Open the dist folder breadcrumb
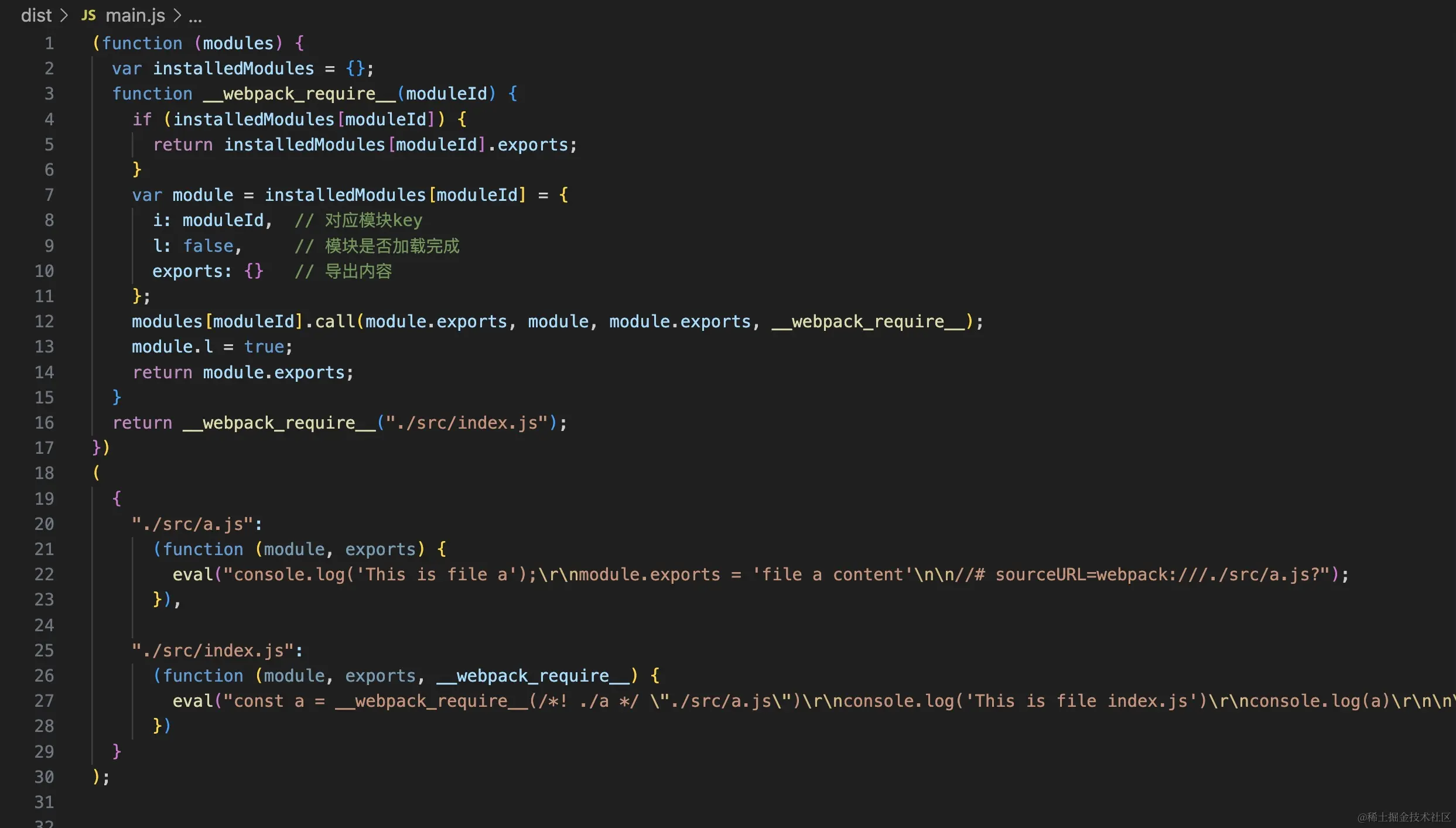Image resolution: width=1456 pixels, height=828 pixels. coord(36,15)
